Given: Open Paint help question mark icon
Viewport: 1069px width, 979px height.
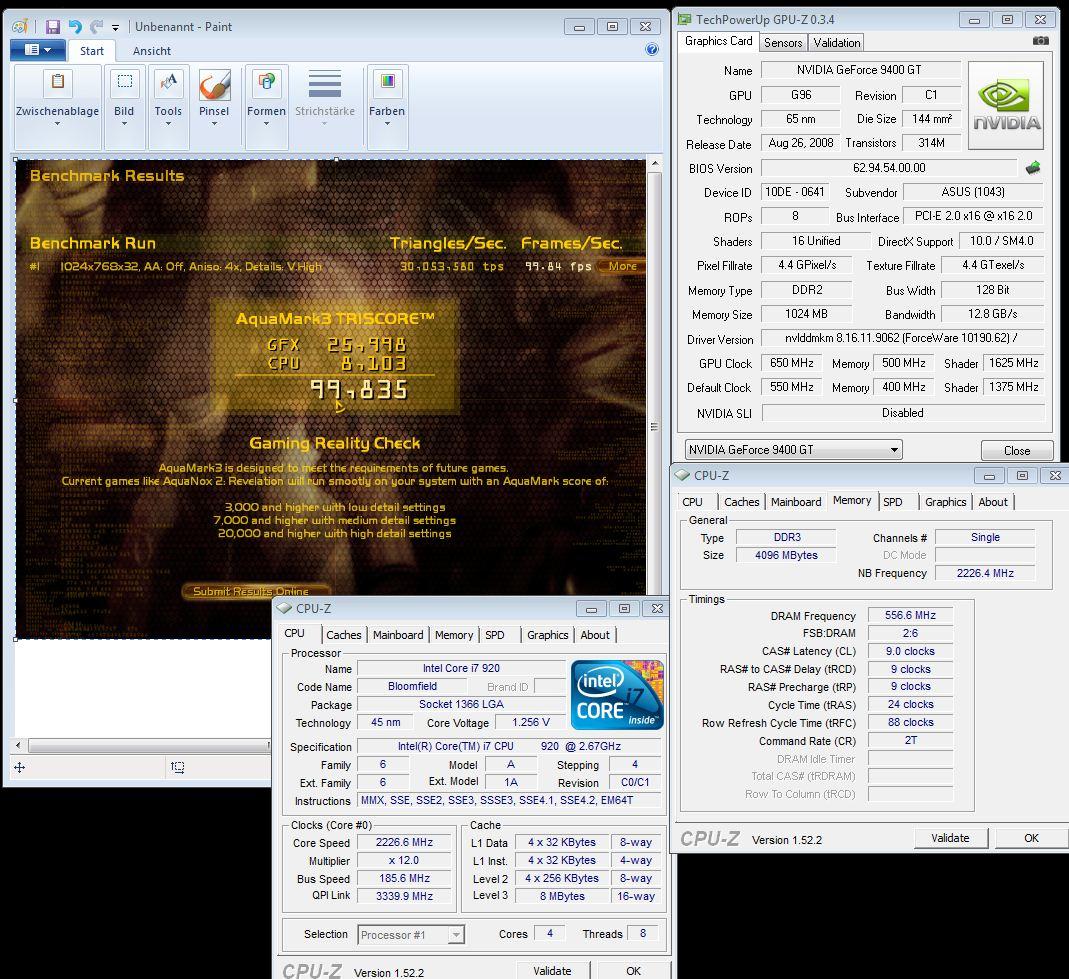Looking at the screenshot, I should 652,49.
